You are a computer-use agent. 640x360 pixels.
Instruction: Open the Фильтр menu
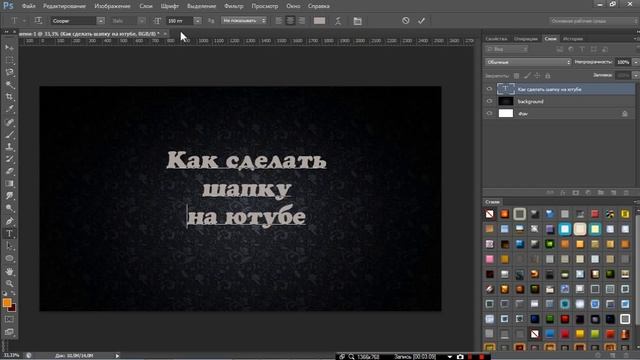point(234,6)
